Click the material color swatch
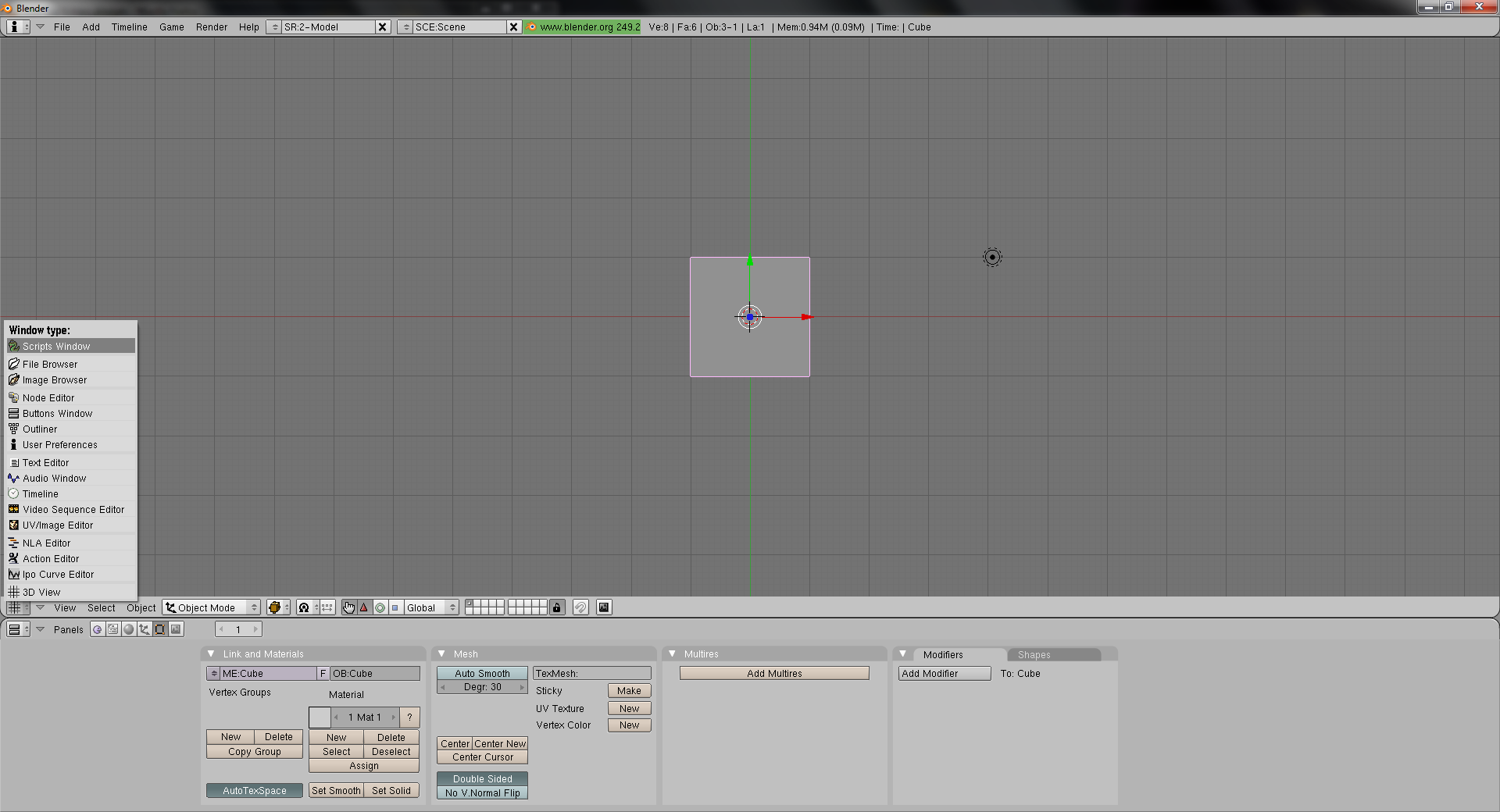Viewport: 1500px width, 812px height. (x=320, y=717)
